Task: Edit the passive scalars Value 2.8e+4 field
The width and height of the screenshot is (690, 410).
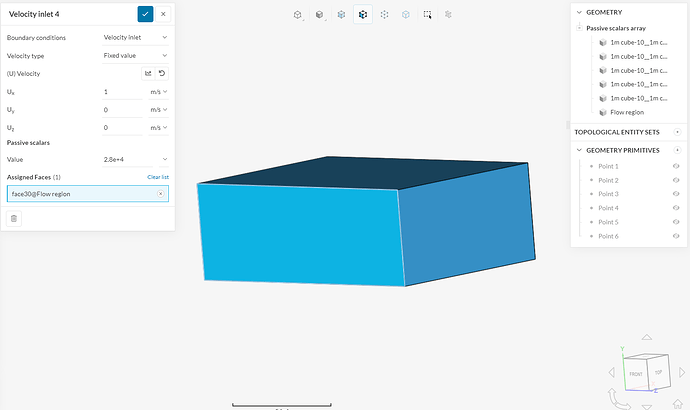Action: [128, 159]
